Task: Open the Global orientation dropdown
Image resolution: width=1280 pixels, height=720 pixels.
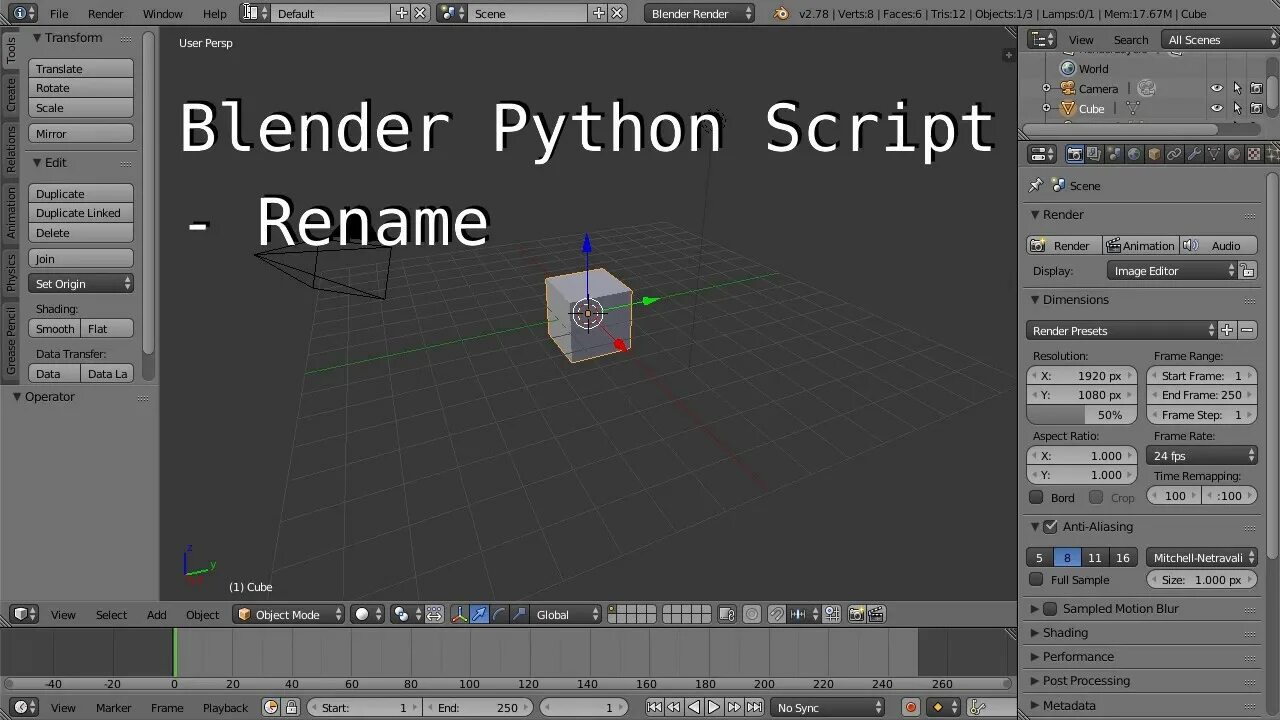Action: click(567, 614)
